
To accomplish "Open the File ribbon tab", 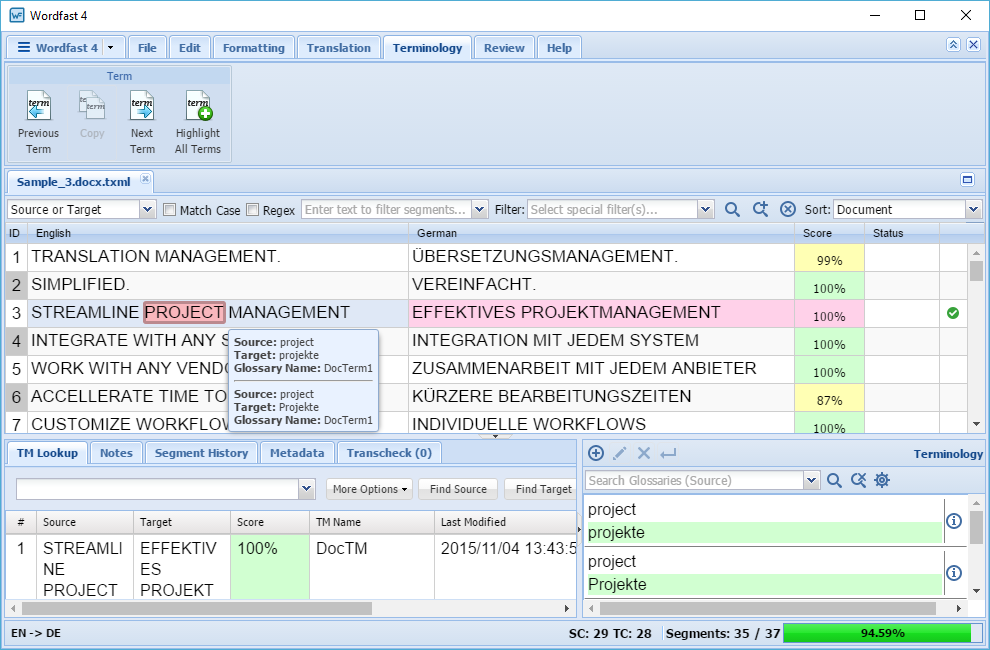I will pyautogui.click(x=147, y=48).
